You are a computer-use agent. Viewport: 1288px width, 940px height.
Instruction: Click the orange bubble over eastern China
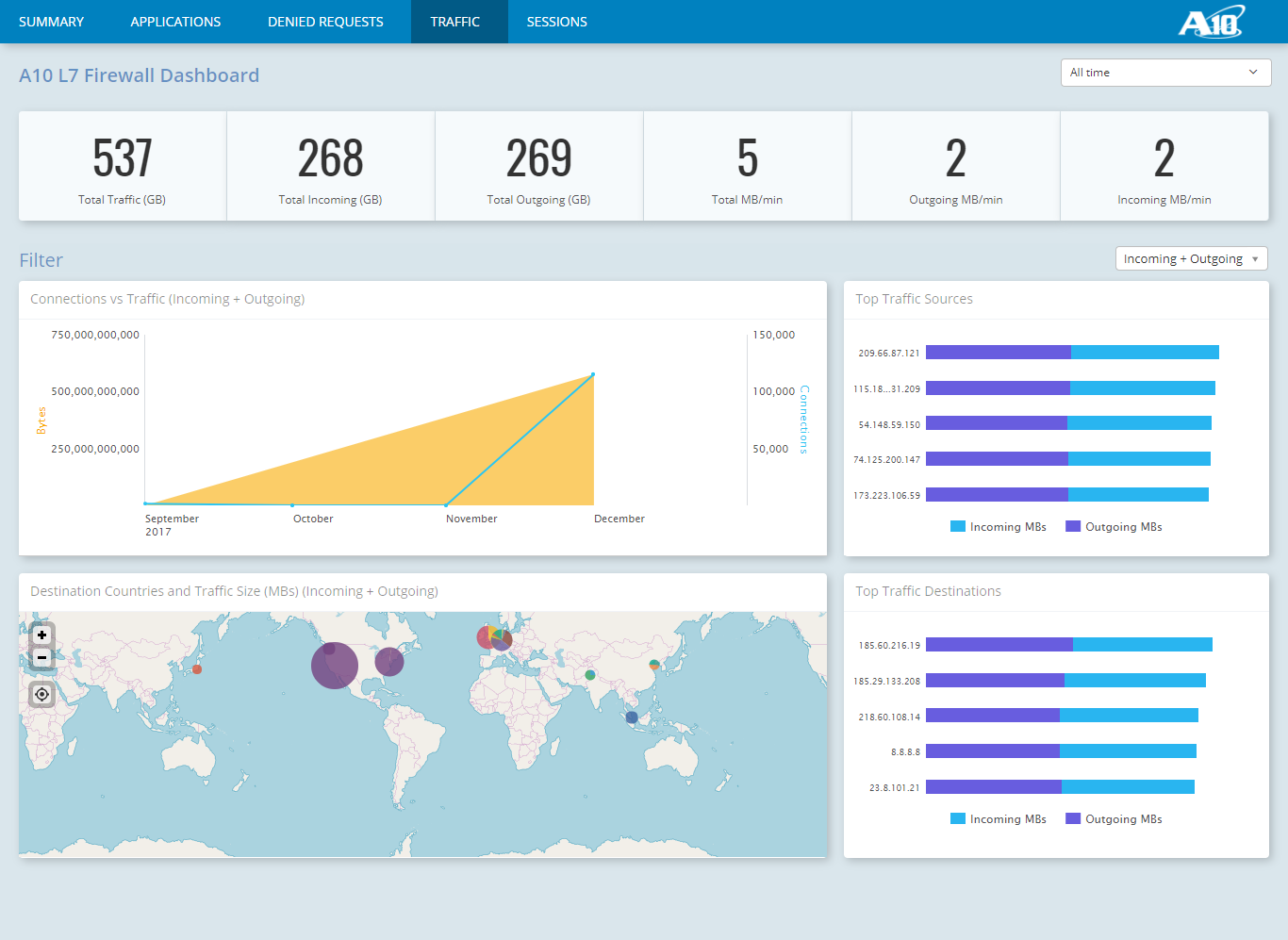click(x=654, y=665)
